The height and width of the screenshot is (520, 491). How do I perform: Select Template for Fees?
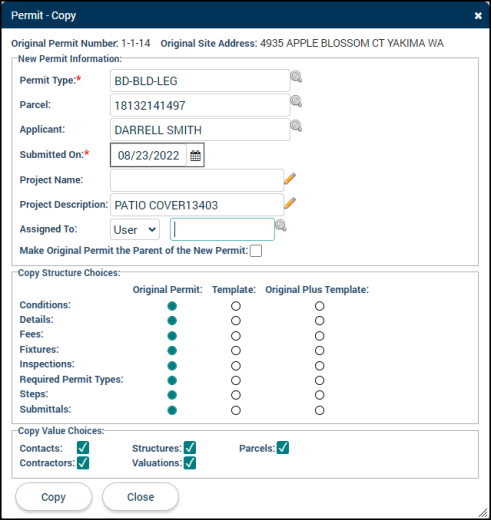coord(236,336)
